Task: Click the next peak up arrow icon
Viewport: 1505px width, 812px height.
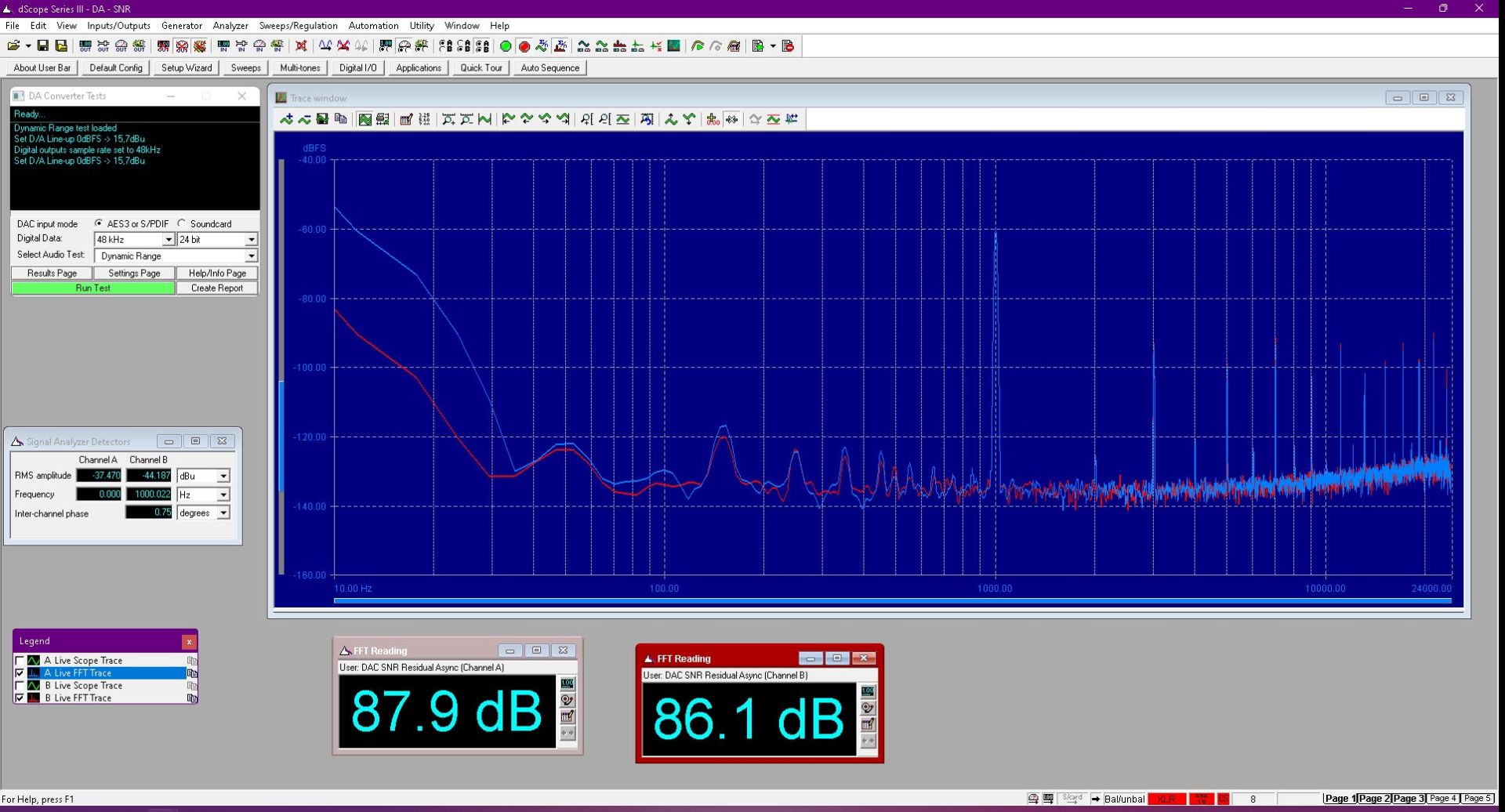Action: [671, 119]
